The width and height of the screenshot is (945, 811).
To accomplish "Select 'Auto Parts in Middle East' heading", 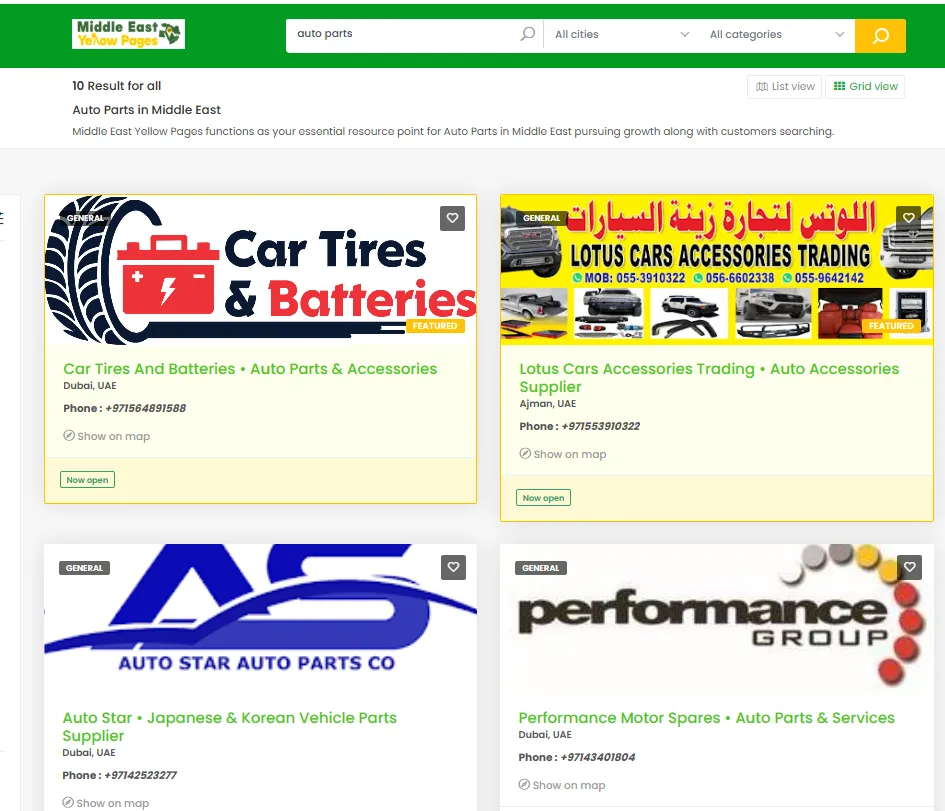I will point(146,110).
